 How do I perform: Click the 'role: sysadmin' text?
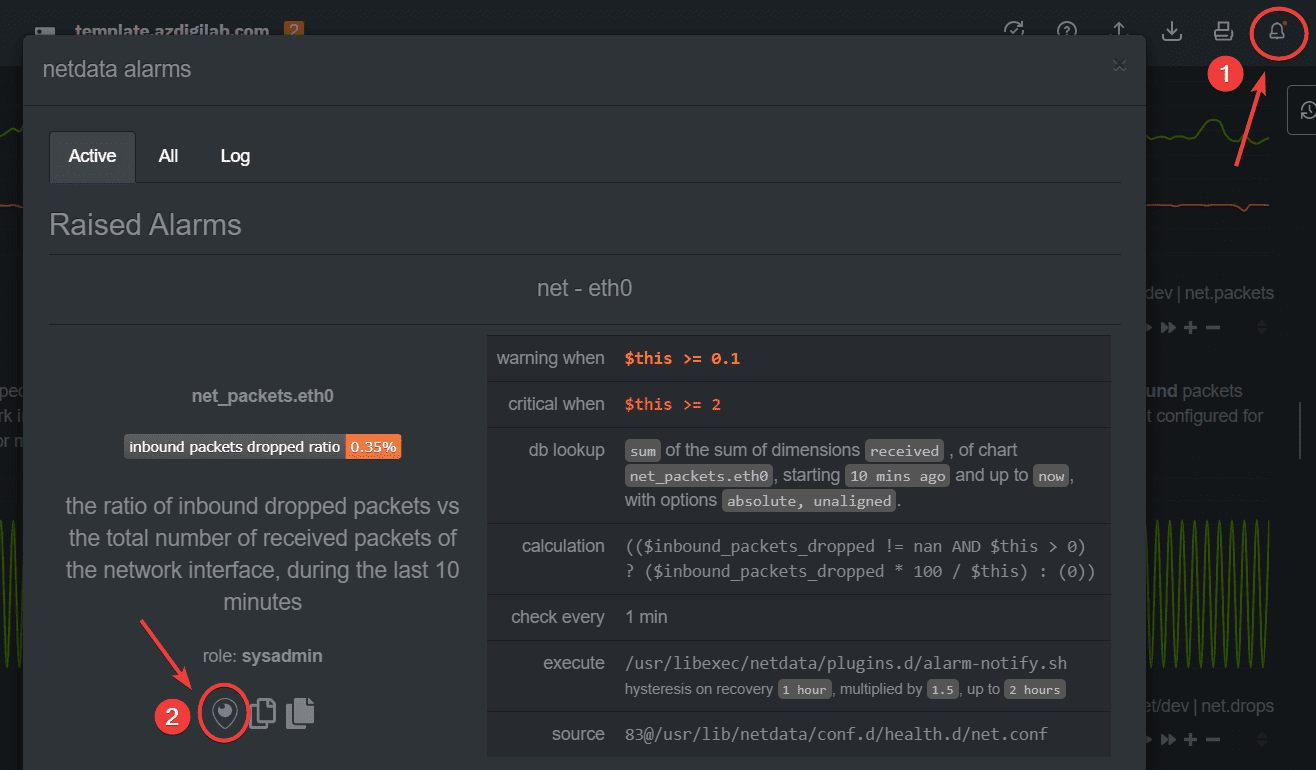pyautogui.click(x=262, y=656)
